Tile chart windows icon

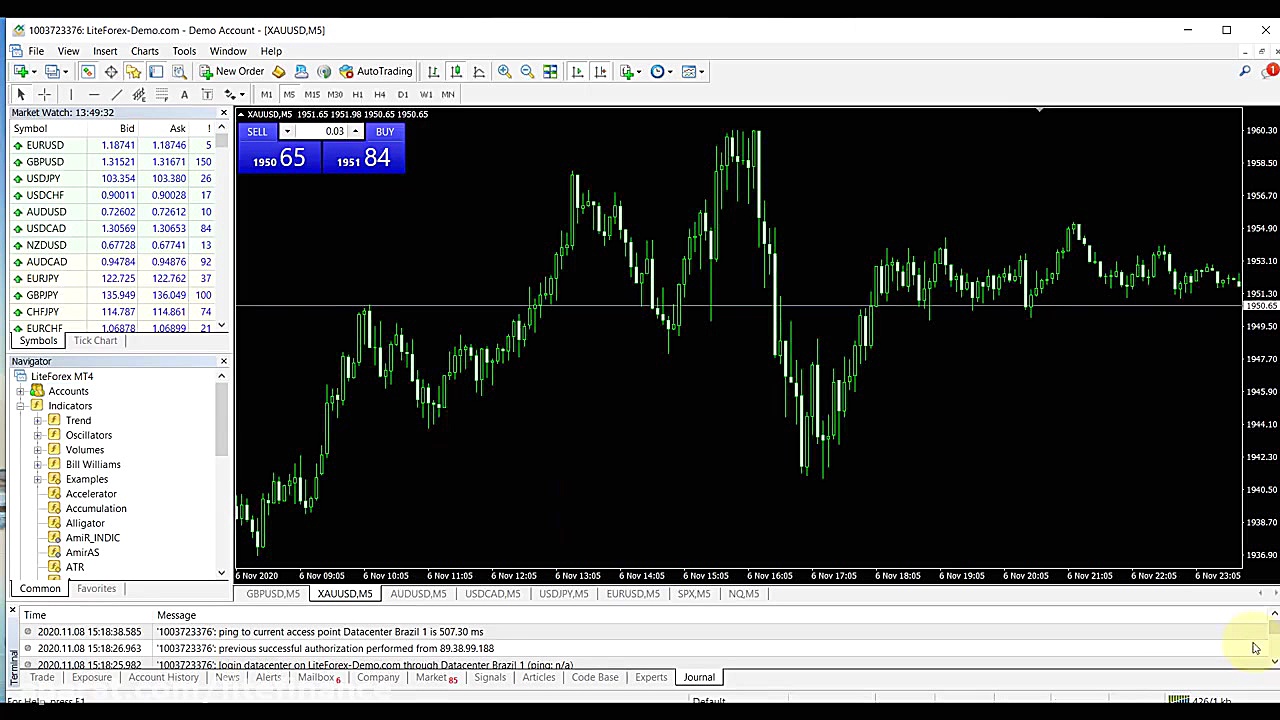(x=550, y=71)
